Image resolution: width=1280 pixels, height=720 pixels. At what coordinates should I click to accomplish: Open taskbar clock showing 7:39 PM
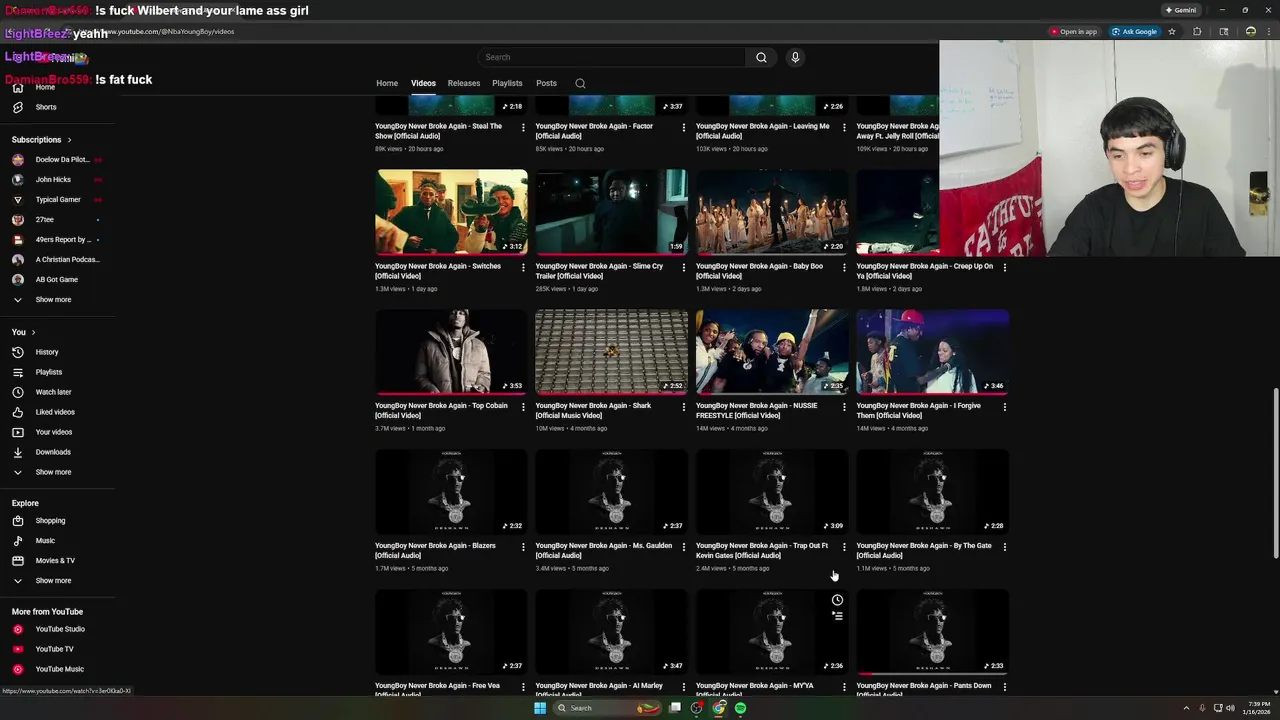point(1259,708)
